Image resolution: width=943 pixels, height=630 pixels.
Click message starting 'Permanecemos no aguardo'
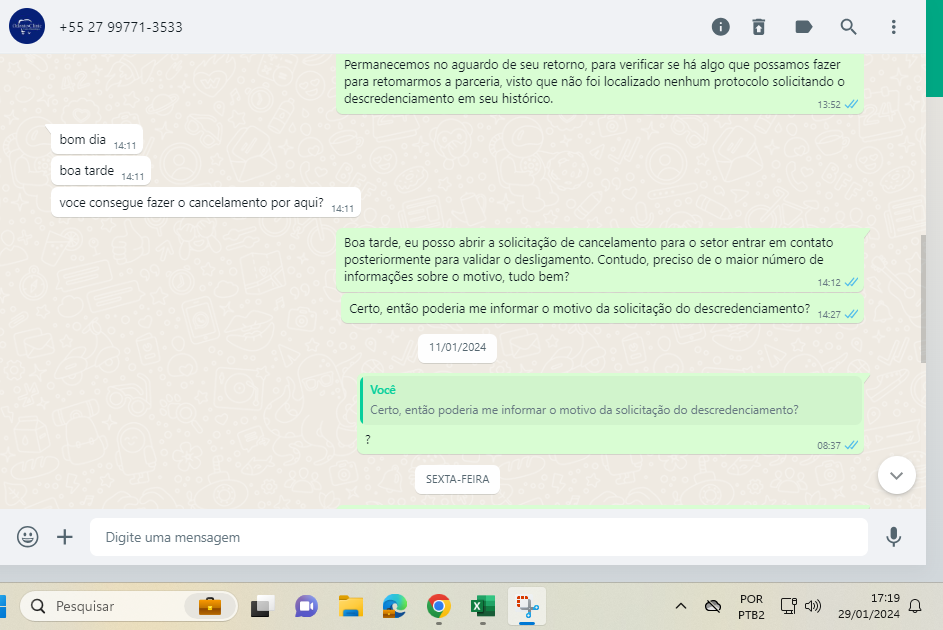tap(600, 83)
